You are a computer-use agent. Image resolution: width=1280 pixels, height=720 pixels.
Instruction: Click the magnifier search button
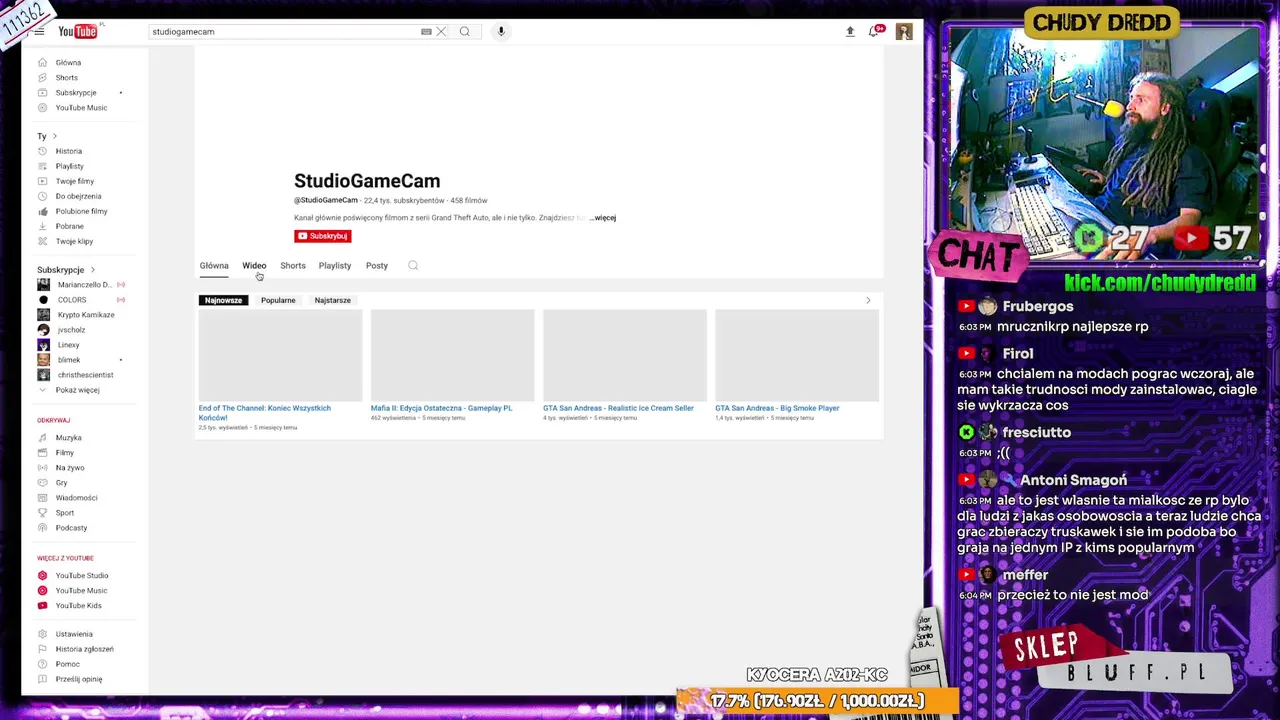465,32
